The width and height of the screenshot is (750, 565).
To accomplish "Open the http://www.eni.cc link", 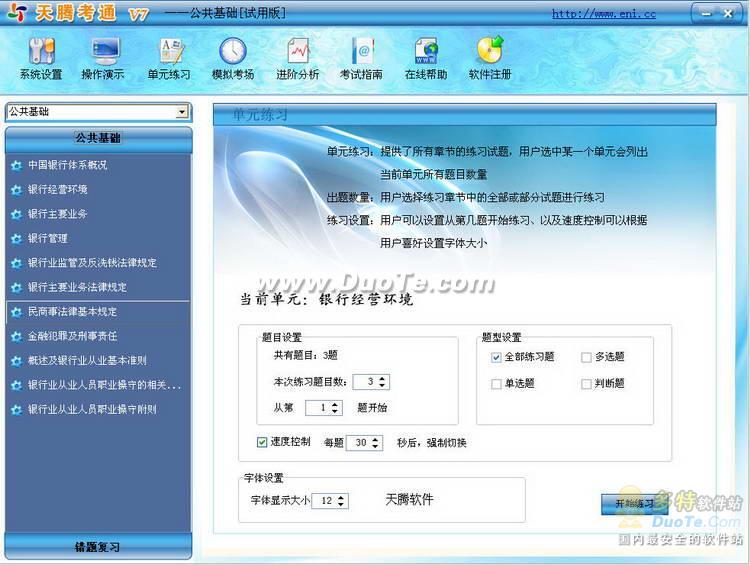I will (x=604, y=14).
